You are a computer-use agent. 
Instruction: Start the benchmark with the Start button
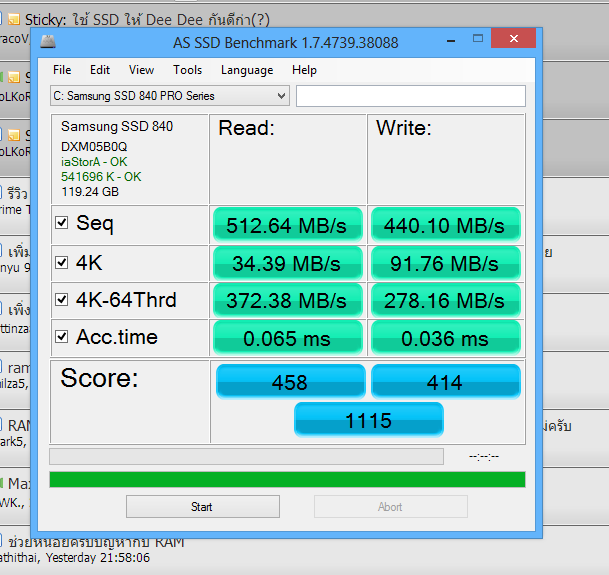[203, 507]
